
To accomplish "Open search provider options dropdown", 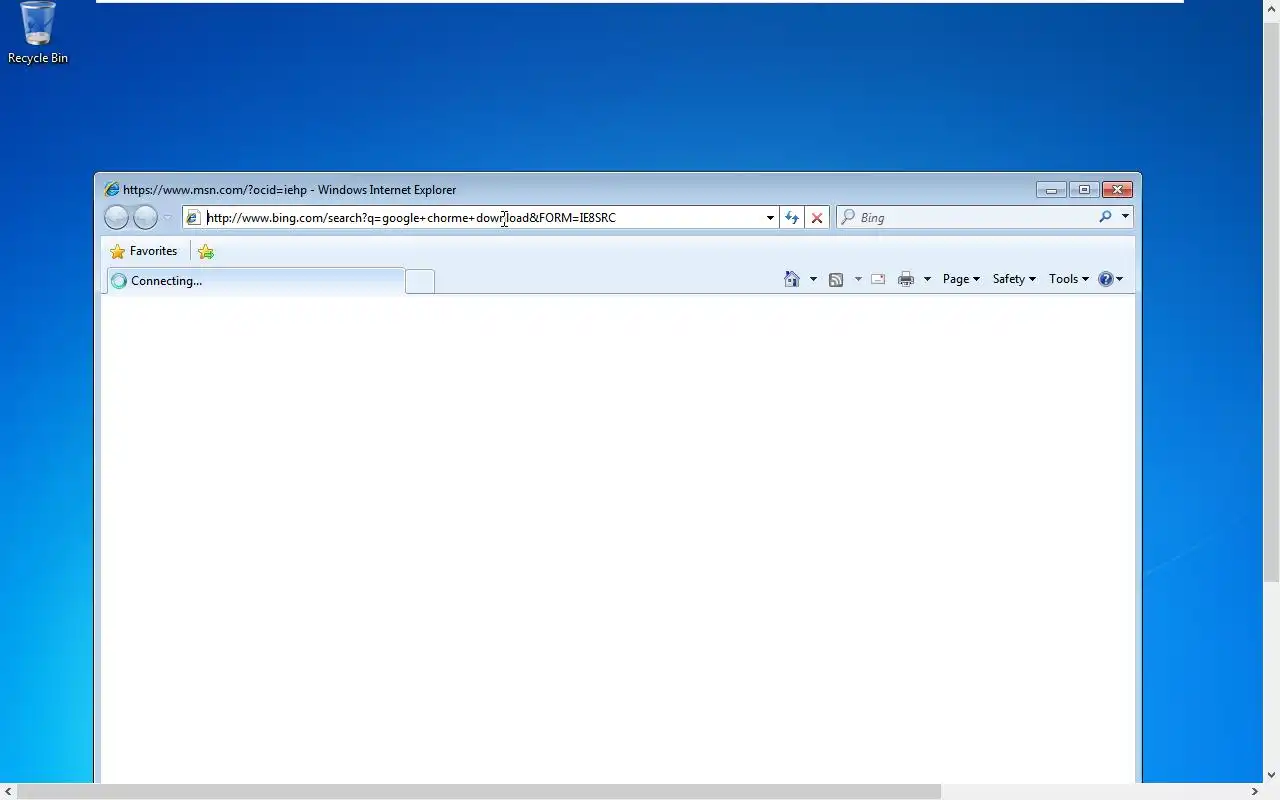I will [x=1125, y=217].
